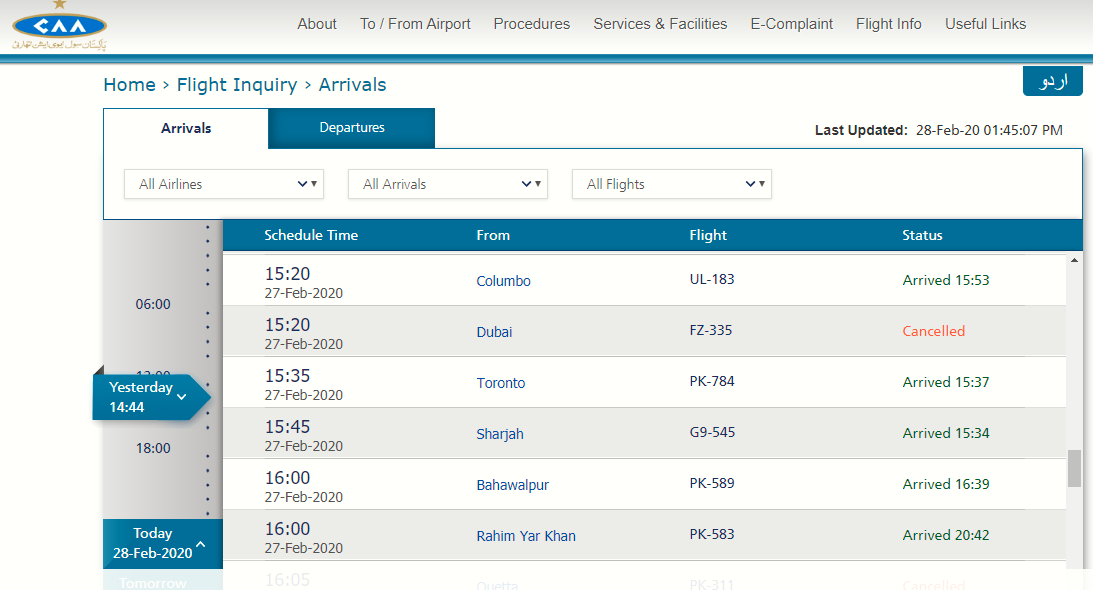Open the All Flights filter dropdown

671,184
